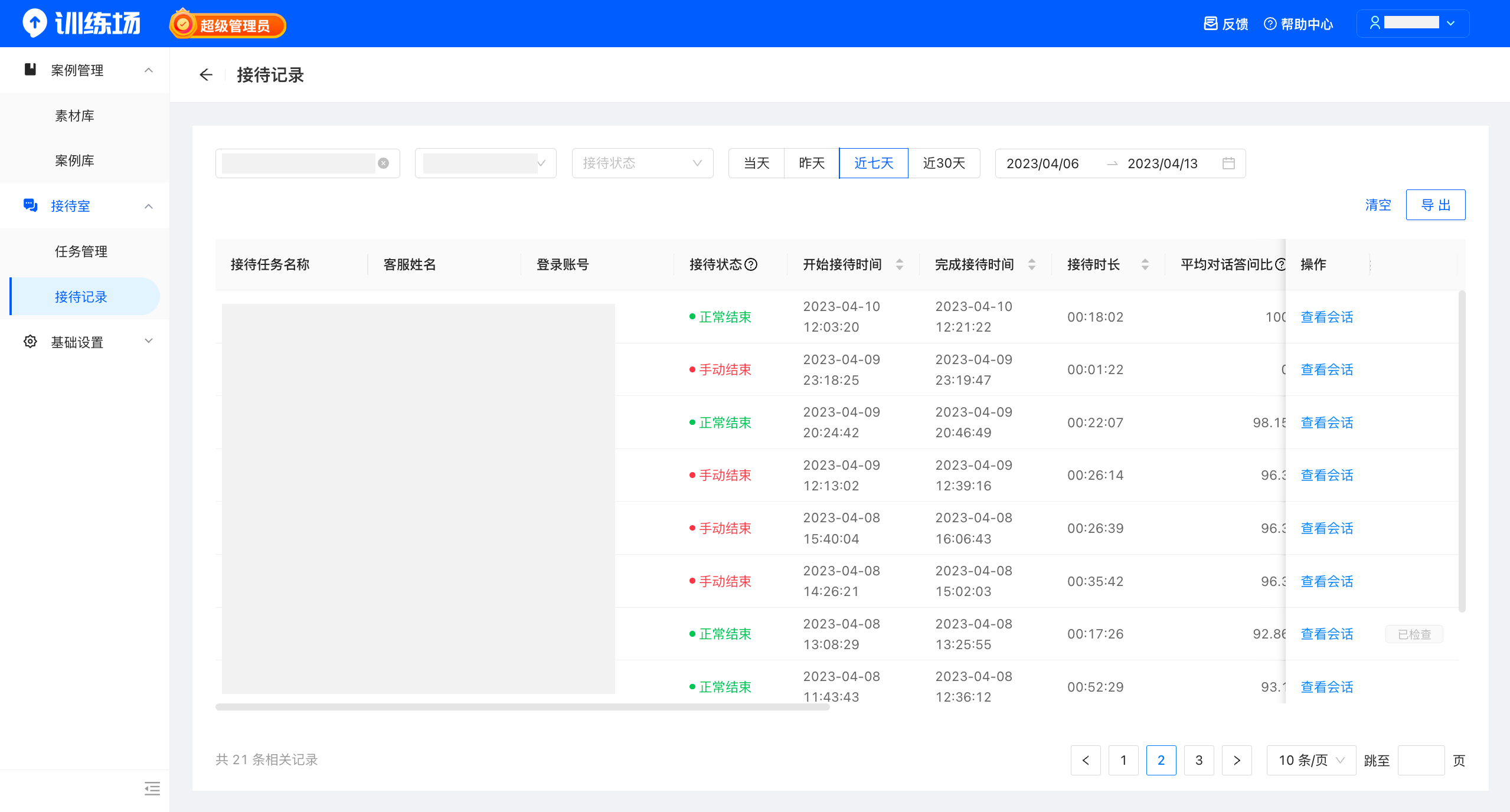This screenshot has height=812, width=1510.
Task: Click the 导出 button
Action: point(1436,205)
